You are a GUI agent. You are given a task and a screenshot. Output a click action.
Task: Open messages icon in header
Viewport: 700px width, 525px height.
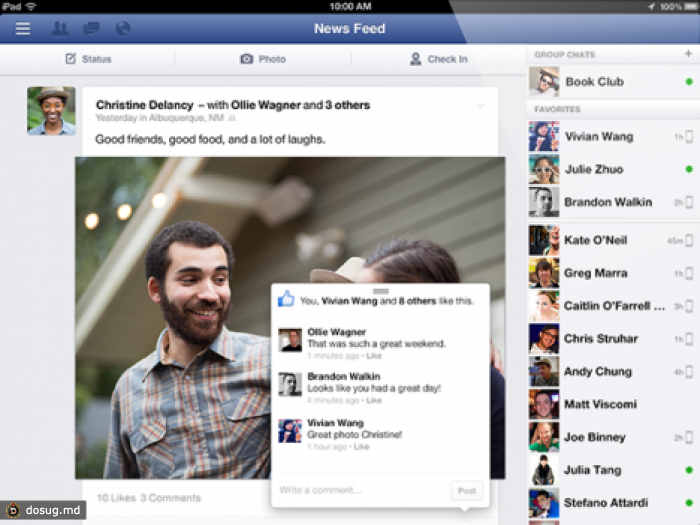pyautogui.click(x=92, y=29)
